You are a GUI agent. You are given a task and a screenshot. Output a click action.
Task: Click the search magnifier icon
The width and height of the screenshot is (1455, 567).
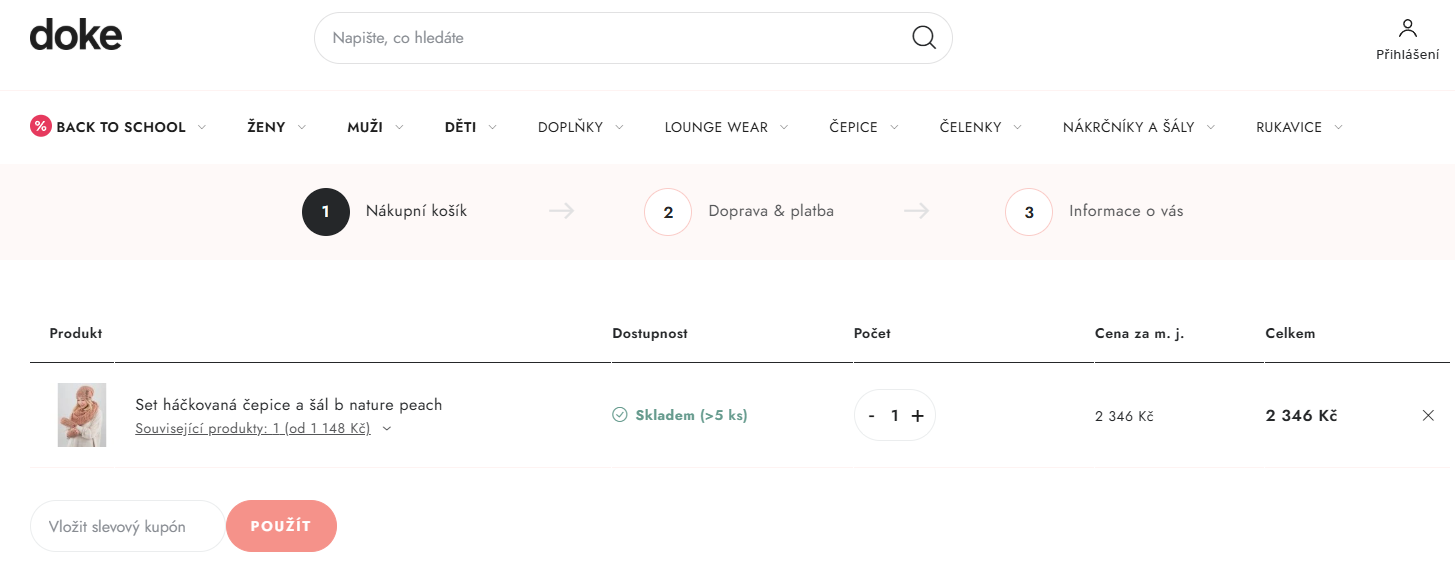pyautogui.click(x=923, y=38)
